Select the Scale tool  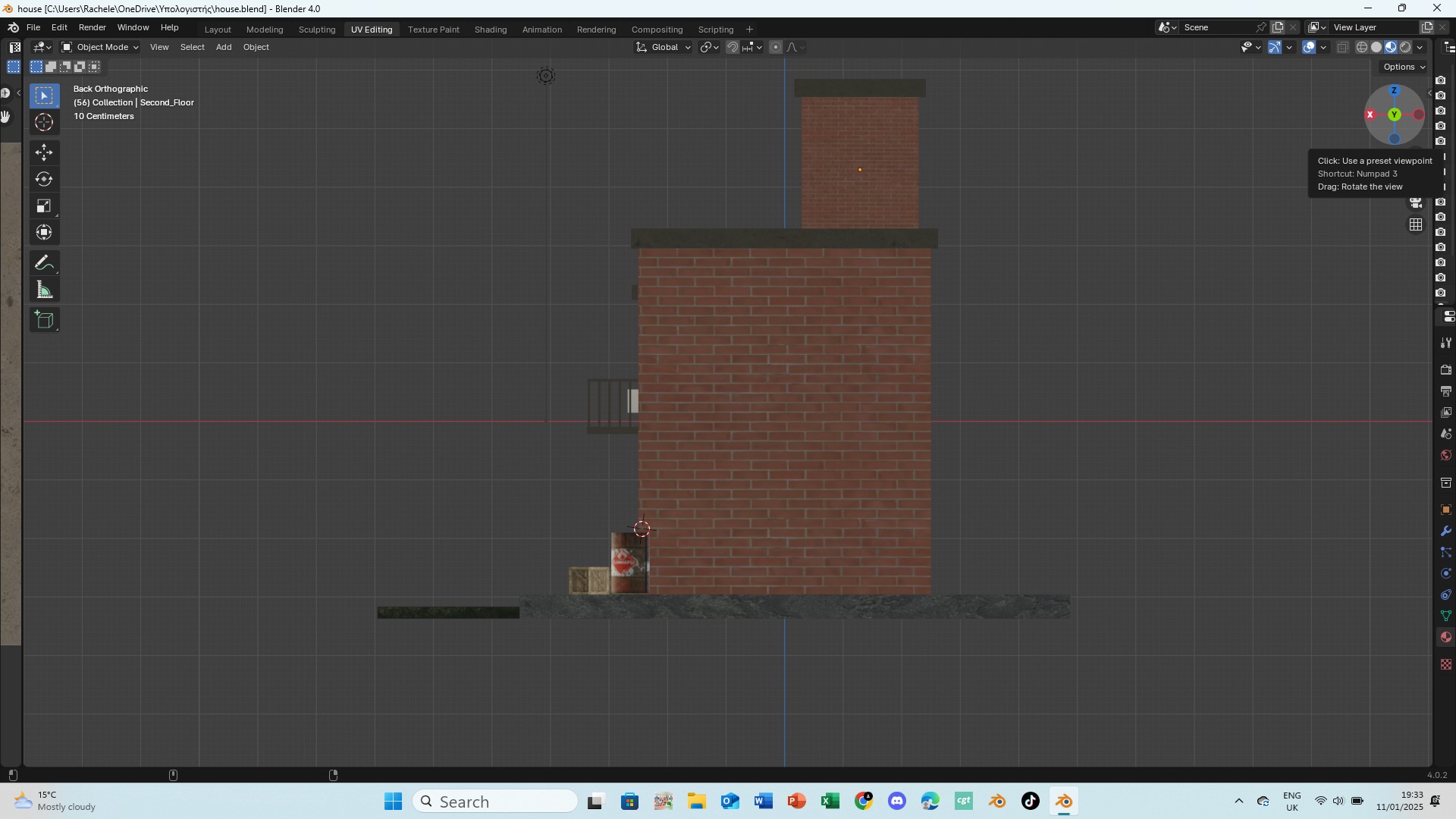tap(44, 206)
